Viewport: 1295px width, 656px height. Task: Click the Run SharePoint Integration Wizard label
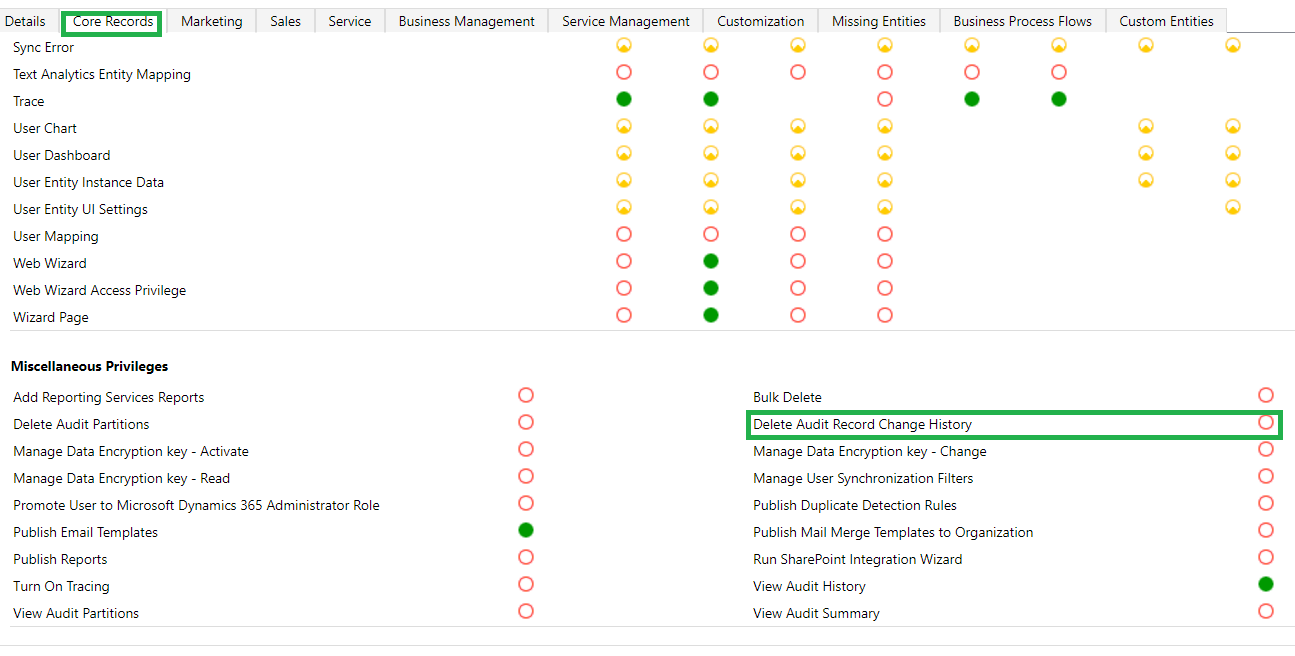coord(858,559)
